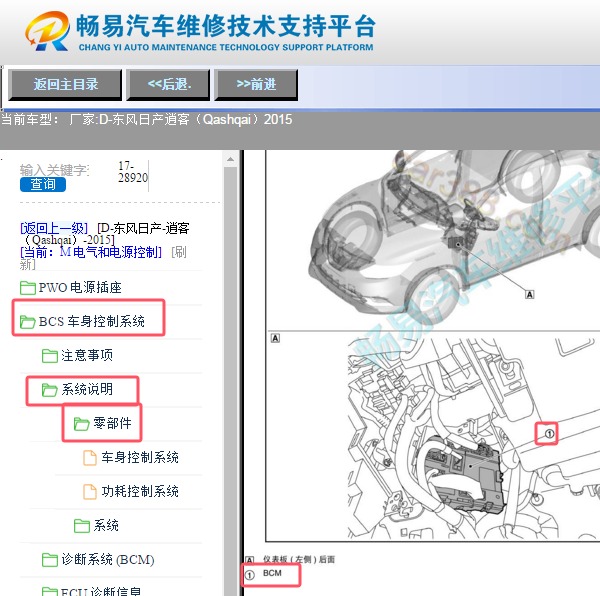Click the sidebar vertical scrollbar track
The width and height of the screenshot is (600, 596).
tap(230, 383)
